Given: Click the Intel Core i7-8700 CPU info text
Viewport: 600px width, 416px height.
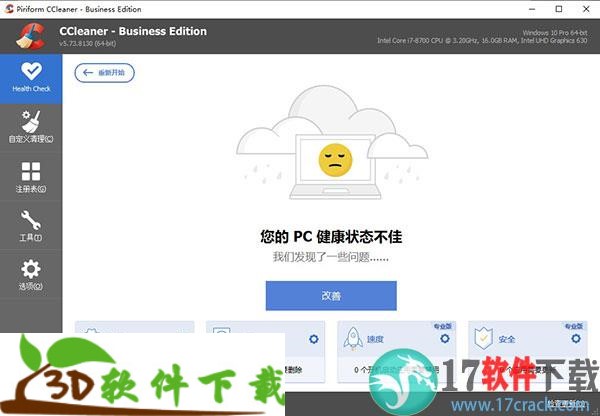Looking at the screenshot, I should point(482,41).
